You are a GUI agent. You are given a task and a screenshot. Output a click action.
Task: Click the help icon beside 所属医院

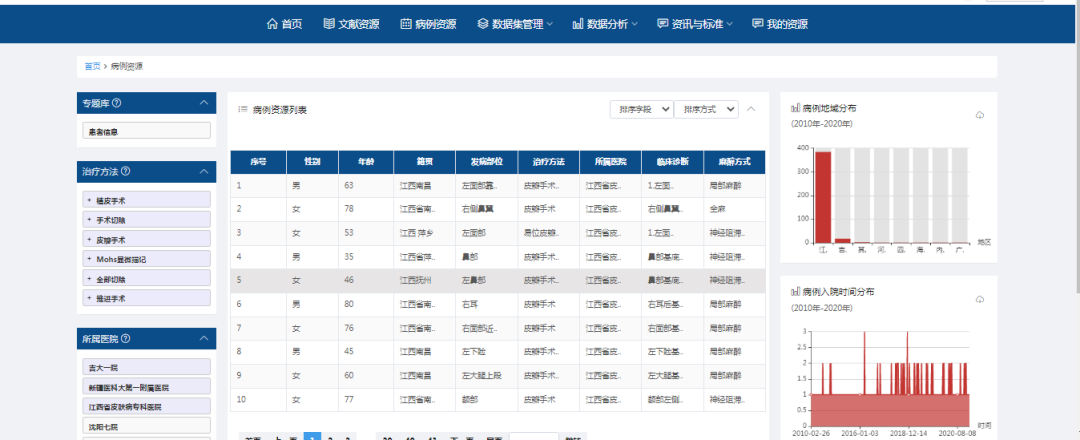point(125,340)
